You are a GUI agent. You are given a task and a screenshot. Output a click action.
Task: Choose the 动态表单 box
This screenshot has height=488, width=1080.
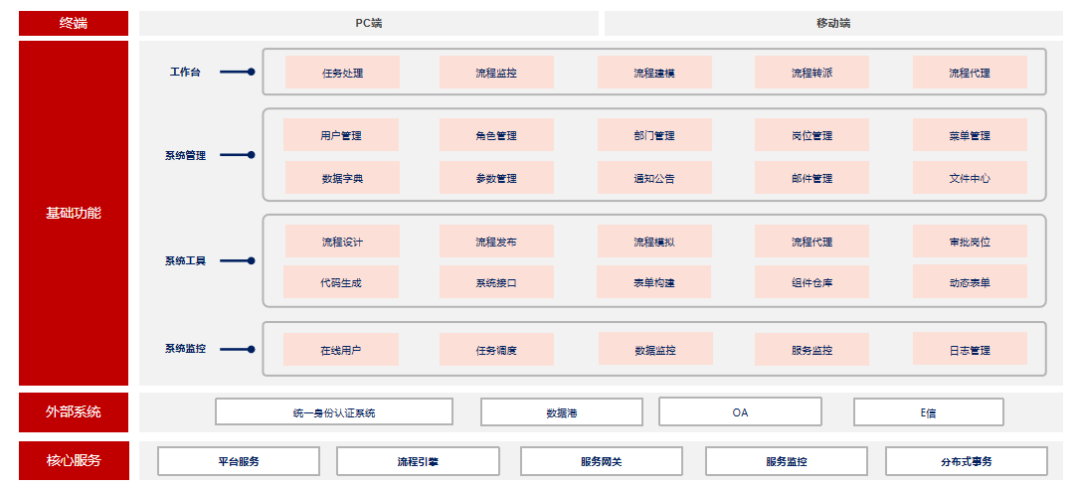point(970,282)
